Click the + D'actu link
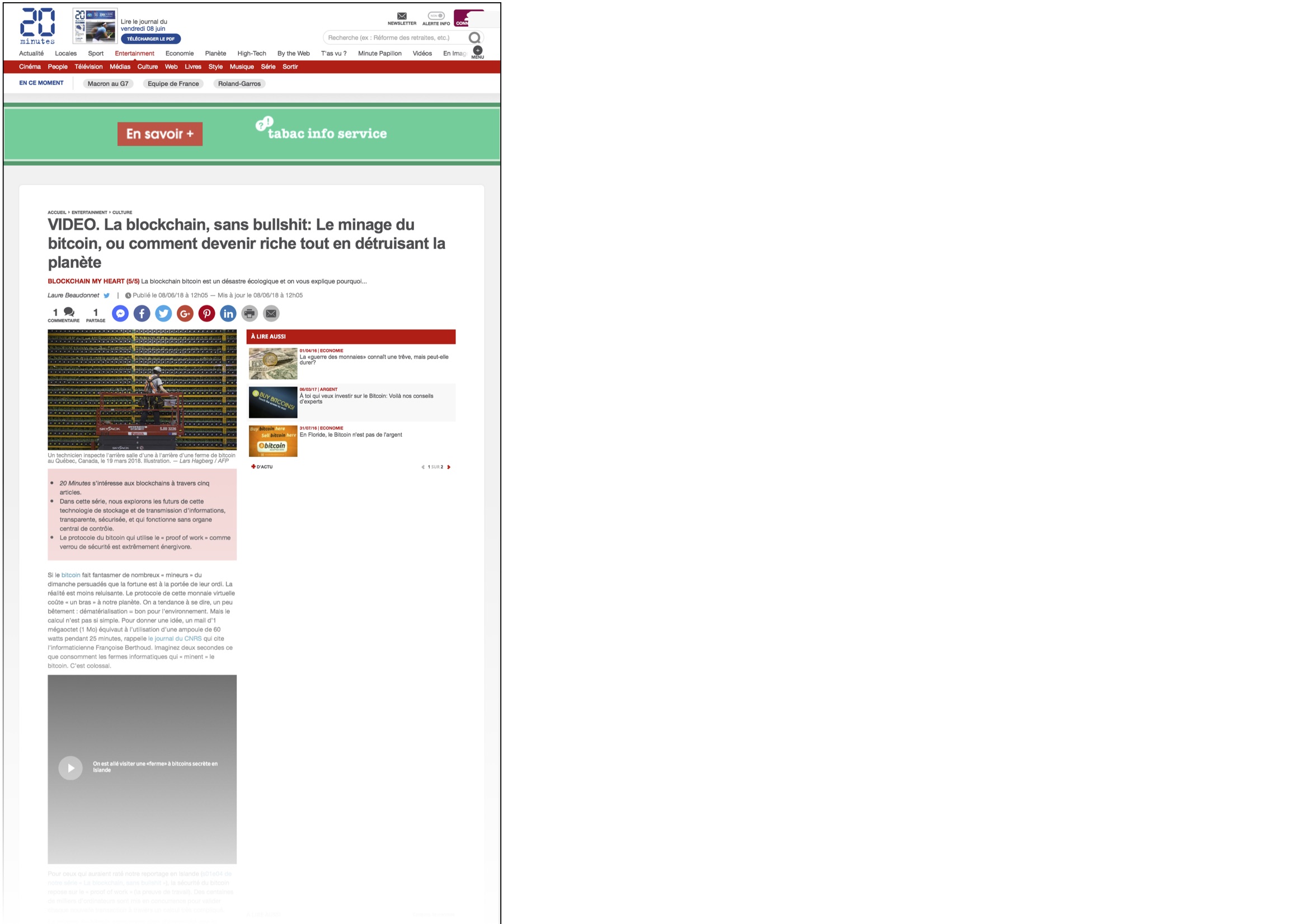 262,466
